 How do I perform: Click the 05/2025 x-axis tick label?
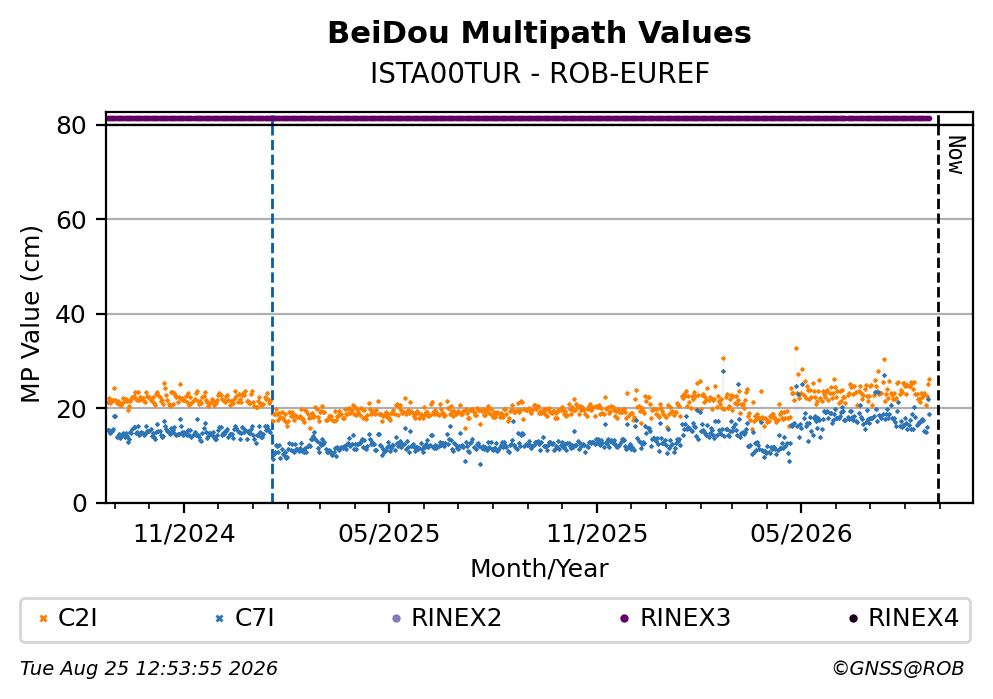tap(388, 534)
